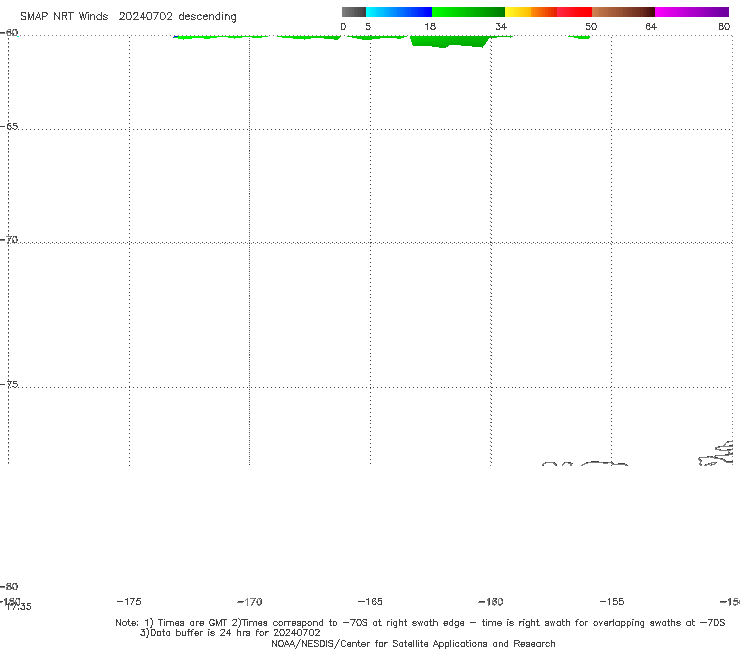Image resolution: width=740 pixels, height=650 pixels.
Task: Click the longitude label -160
Action: [491, 602]
